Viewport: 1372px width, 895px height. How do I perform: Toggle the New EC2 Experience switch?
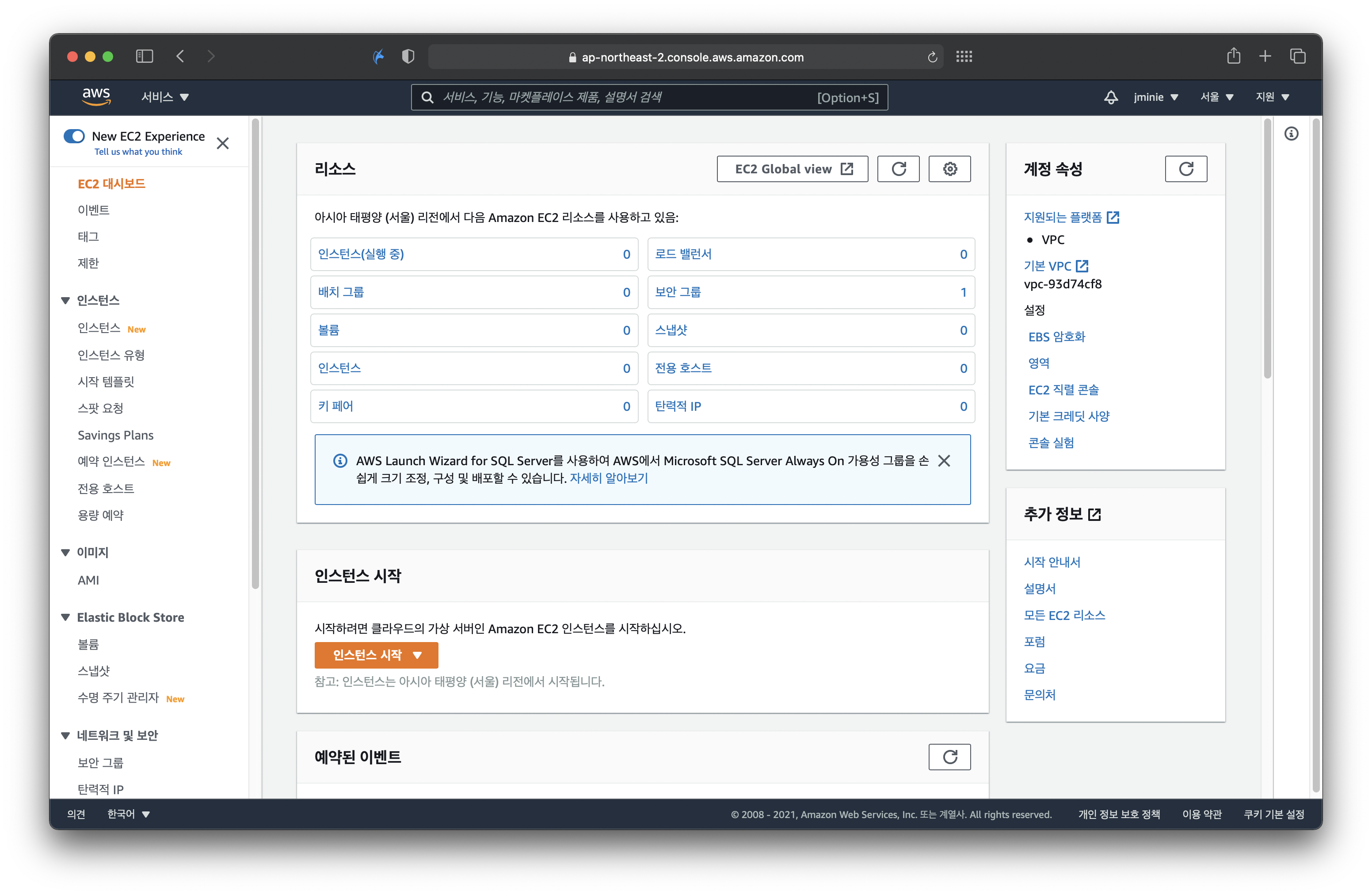tap(74, 136)
